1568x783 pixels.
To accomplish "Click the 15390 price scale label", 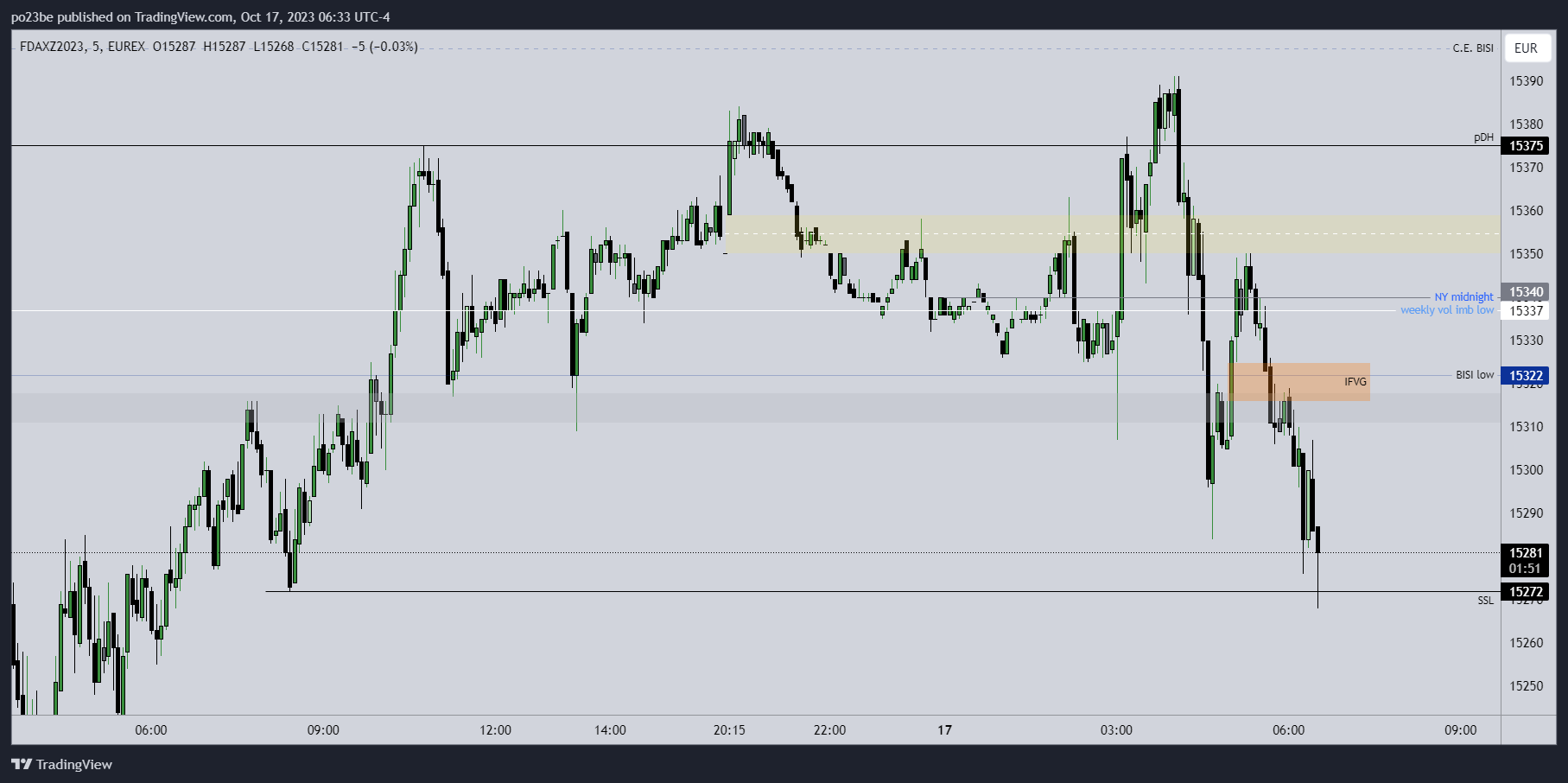I will 1526,81.
